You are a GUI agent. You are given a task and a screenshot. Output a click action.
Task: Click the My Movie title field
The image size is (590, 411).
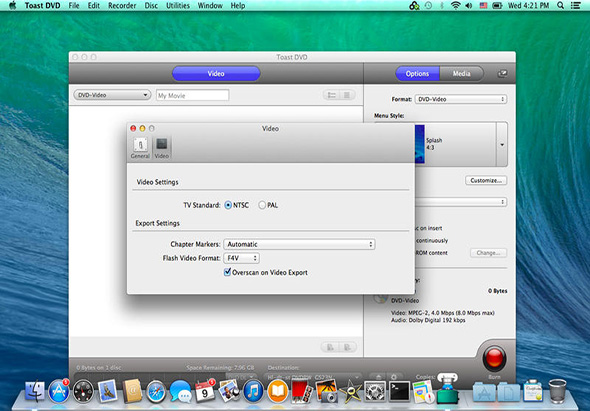click(192, 96)
